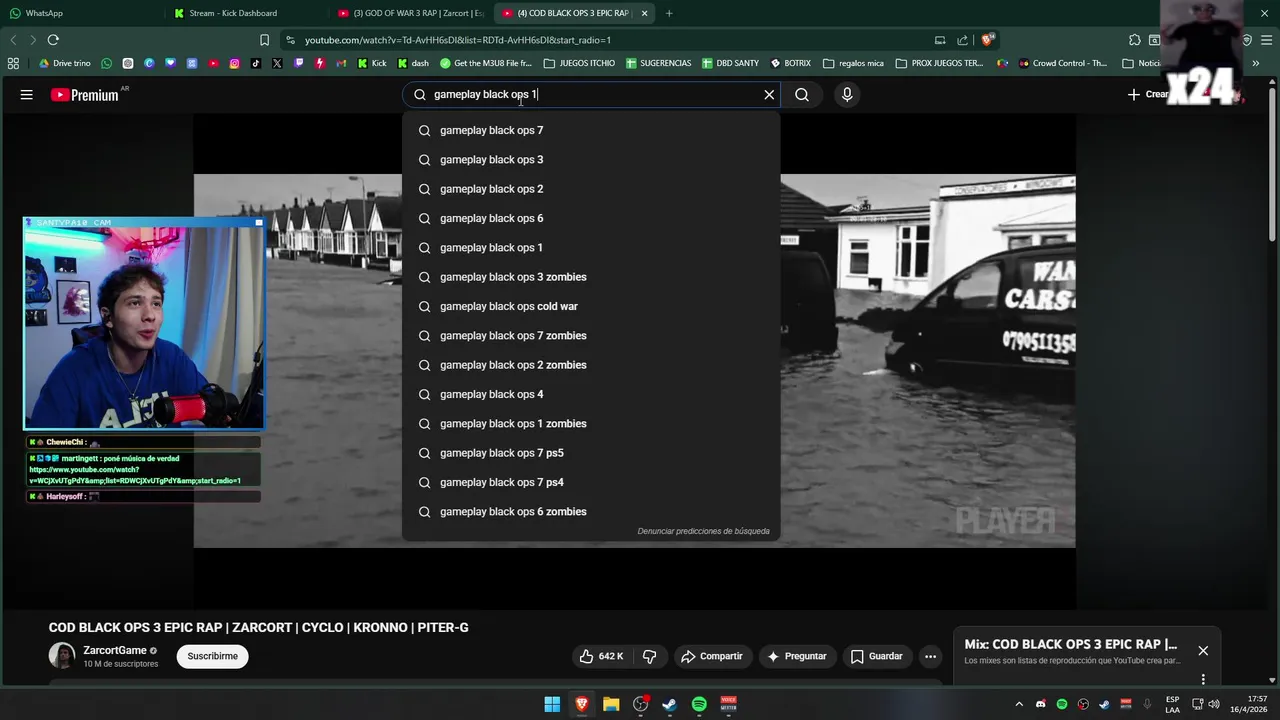Image resolution: width=1280 pixels, height=720 pixels.
Task: Open the JUEGOS ITCHIO bookmarks folder
Action: point(579,63)
